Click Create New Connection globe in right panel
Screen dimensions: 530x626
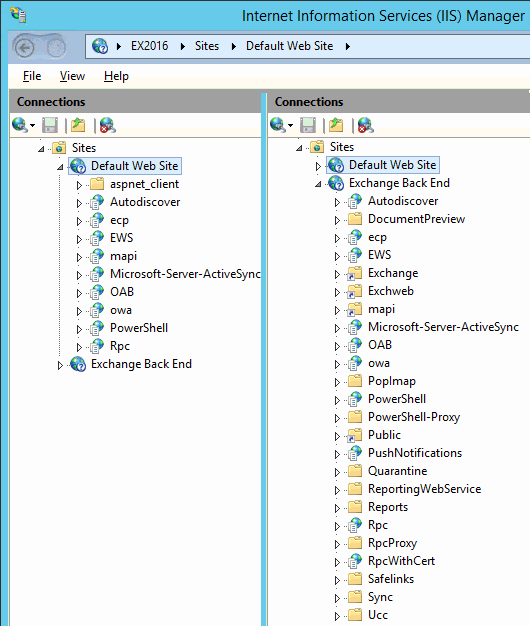click(278, 125)
